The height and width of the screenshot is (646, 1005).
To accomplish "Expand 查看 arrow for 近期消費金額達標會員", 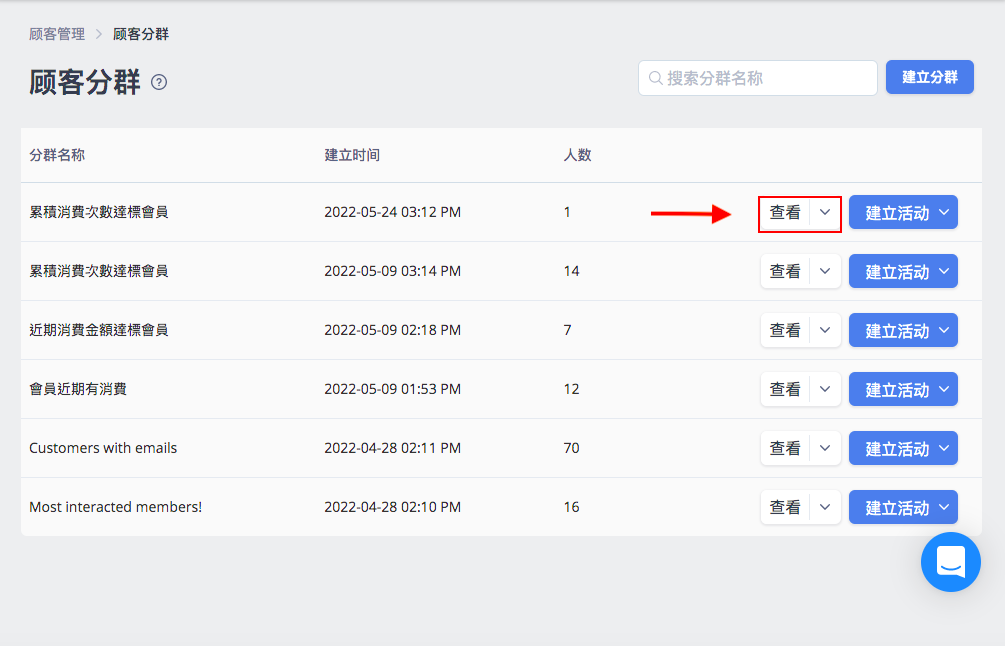I will tap(825, 330).
